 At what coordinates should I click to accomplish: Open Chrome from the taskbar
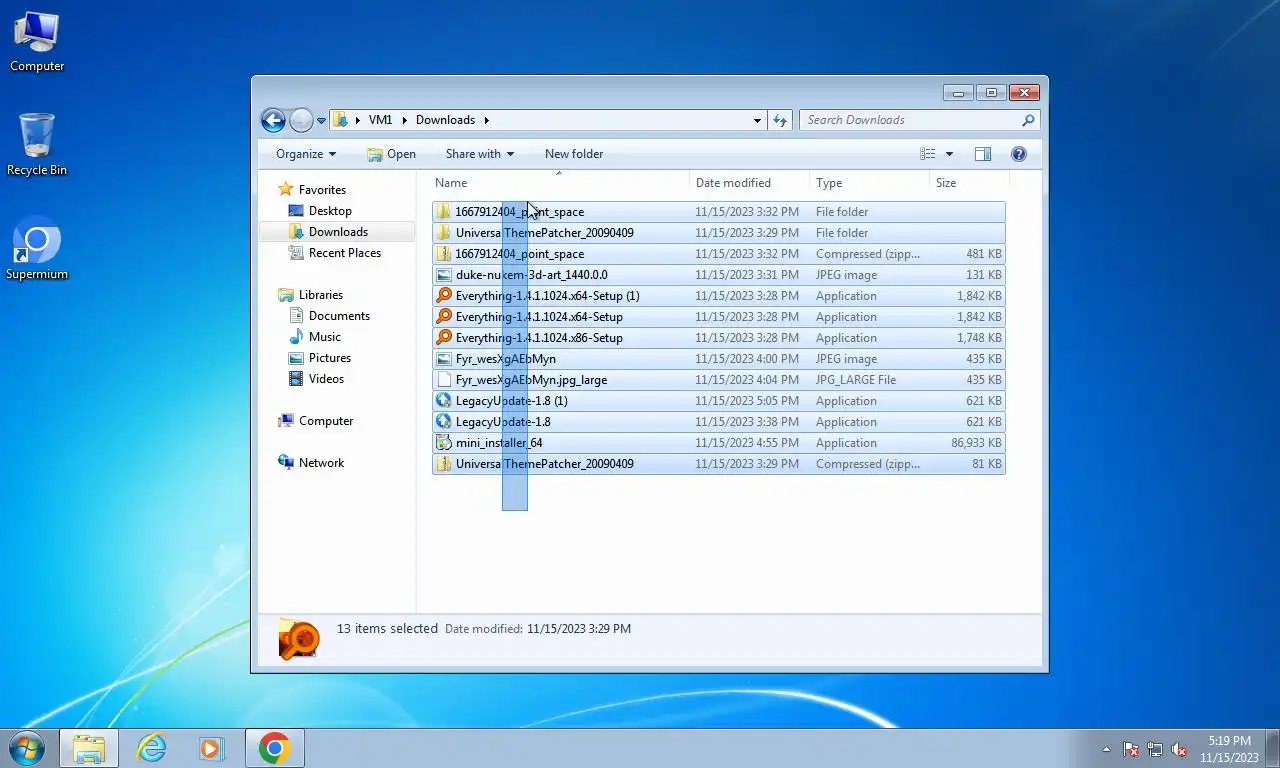pyautogui.click(x=274, y=748)
